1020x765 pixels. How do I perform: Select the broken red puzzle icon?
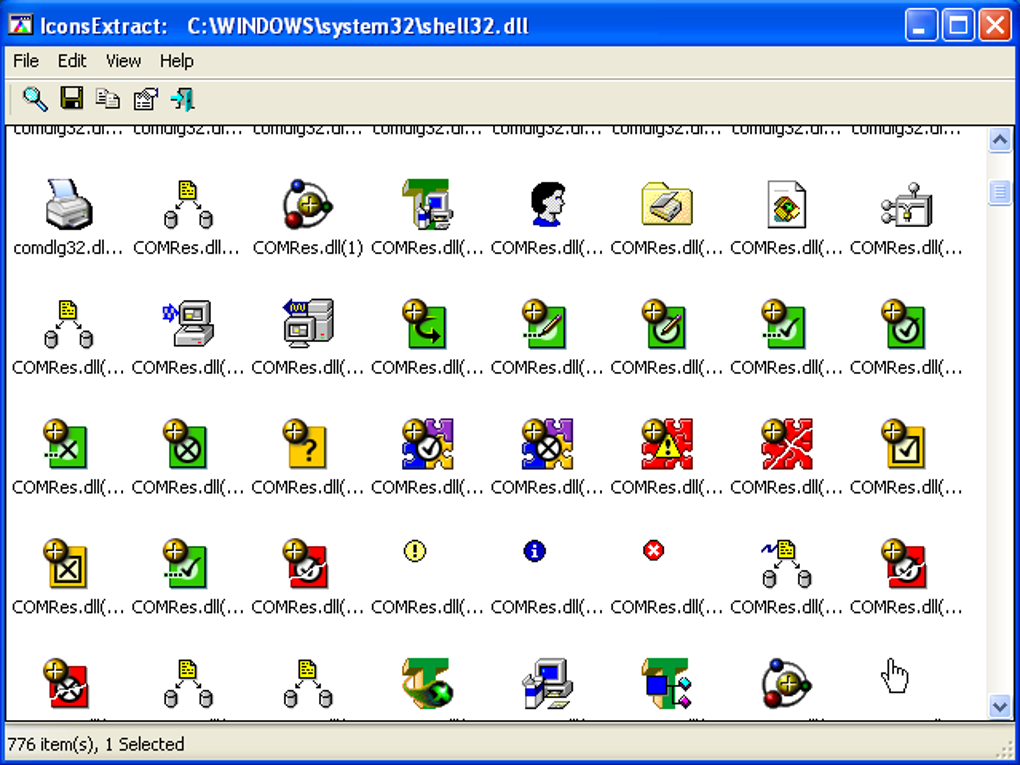pos(786,444)
